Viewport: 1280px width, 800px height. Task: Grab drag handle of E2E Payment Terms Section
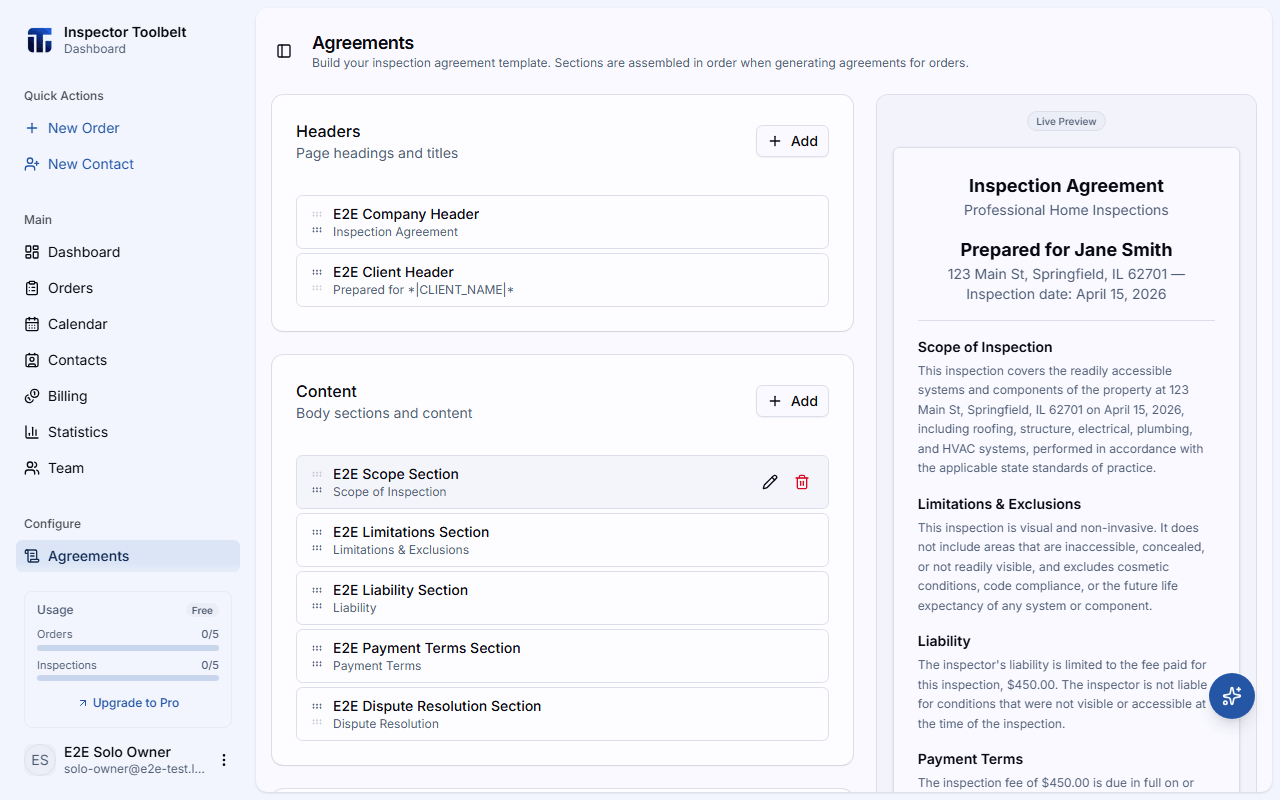317,656
